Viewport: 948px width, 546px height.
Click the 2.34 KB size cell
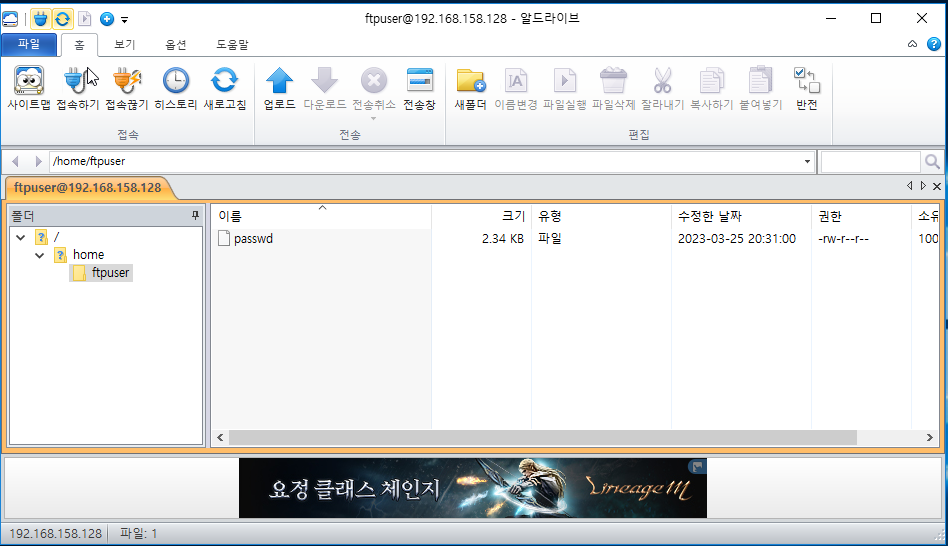[503, 239]
